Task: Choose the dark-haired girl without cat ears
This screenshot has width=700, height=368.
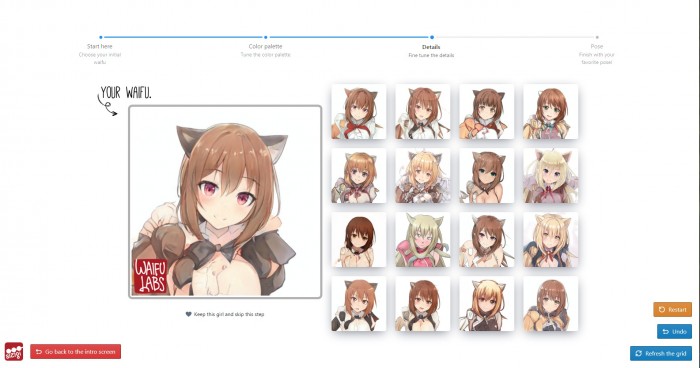Action: point(359,240)
